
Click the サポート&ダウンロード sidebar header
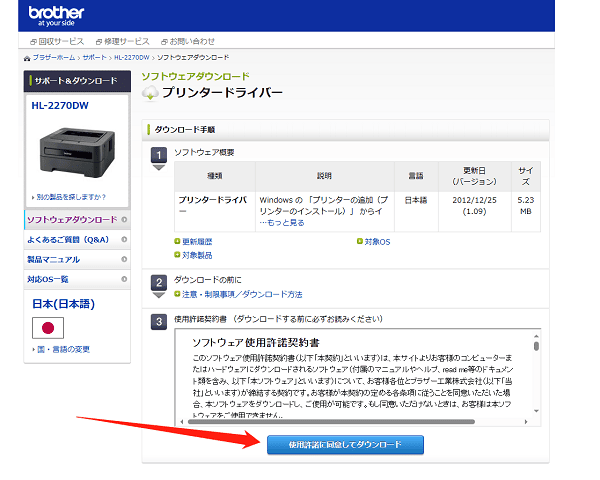[x=77, y=81]
